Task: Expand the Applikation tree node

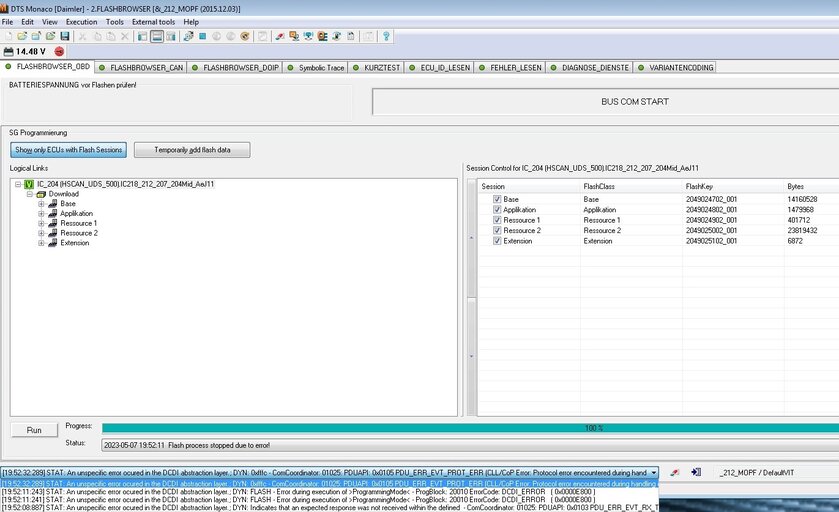Action: pos(41,213)
